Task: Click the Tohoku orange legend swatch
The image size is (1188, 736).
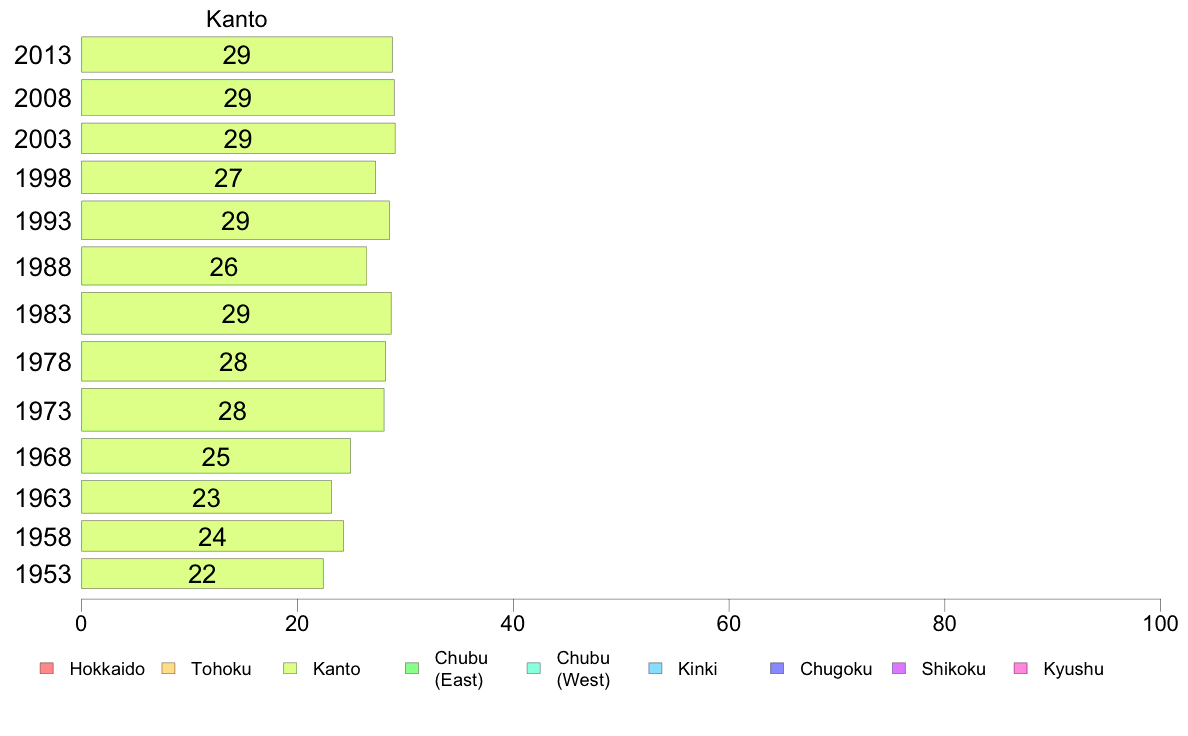Action: pyautogui.click(x=168, y=669)
